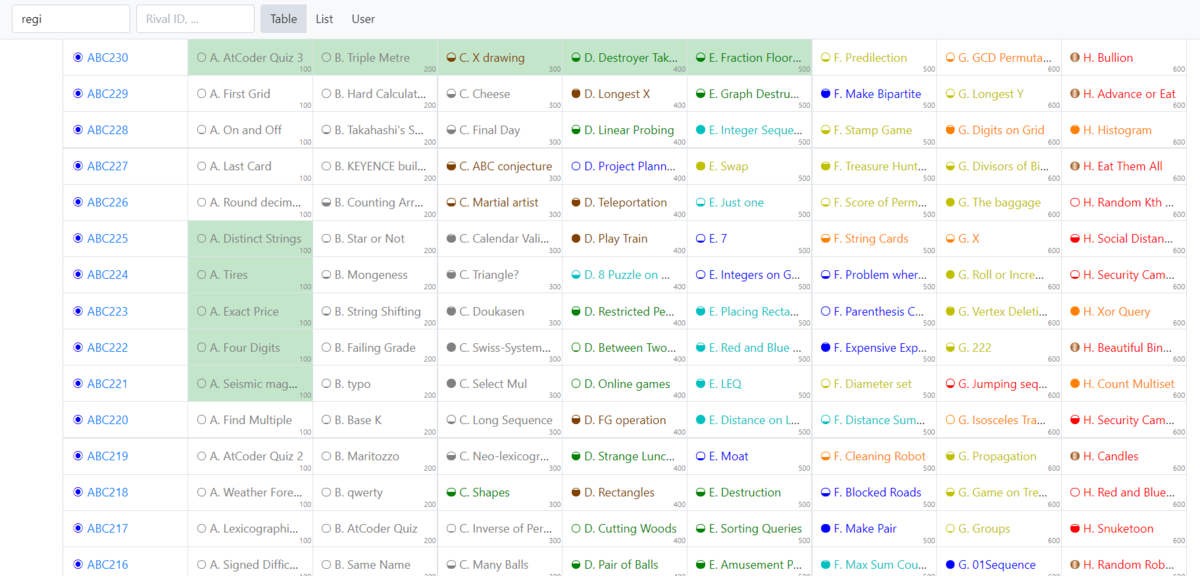This screenshot has width=1200, height=576.
Task: Click gray difficulty circle beside C. Calendar Vali...
Action: [x=451, y=239]
